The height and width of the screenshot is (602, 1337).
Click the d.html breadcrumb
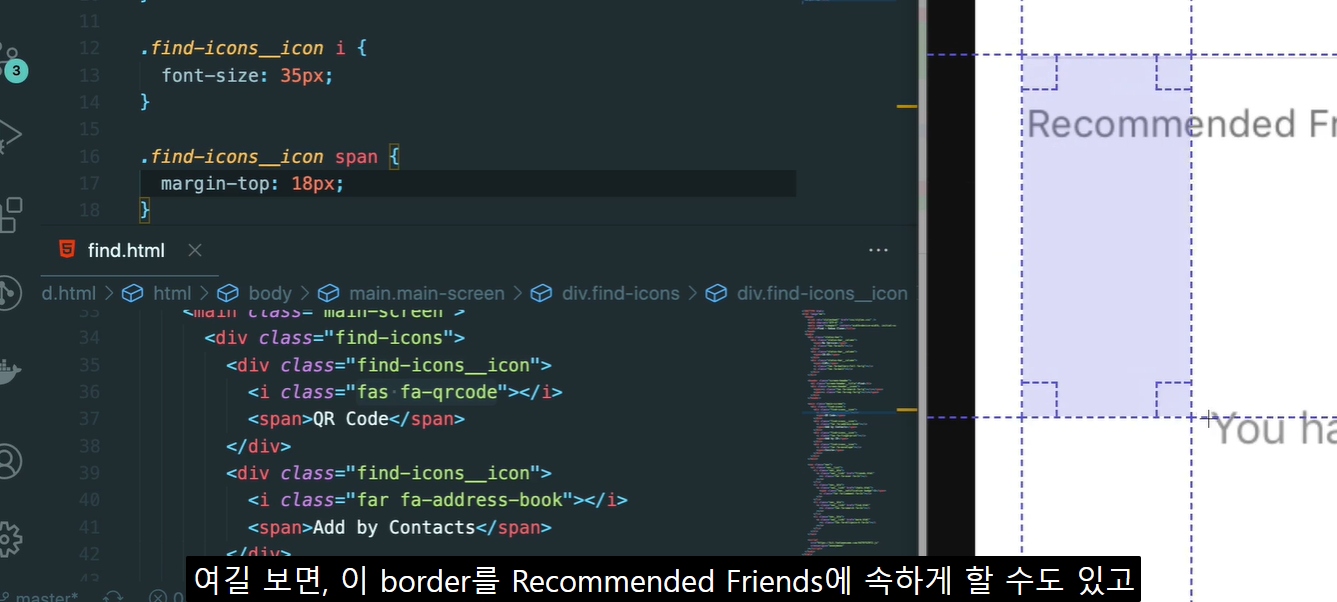[69, 293]
